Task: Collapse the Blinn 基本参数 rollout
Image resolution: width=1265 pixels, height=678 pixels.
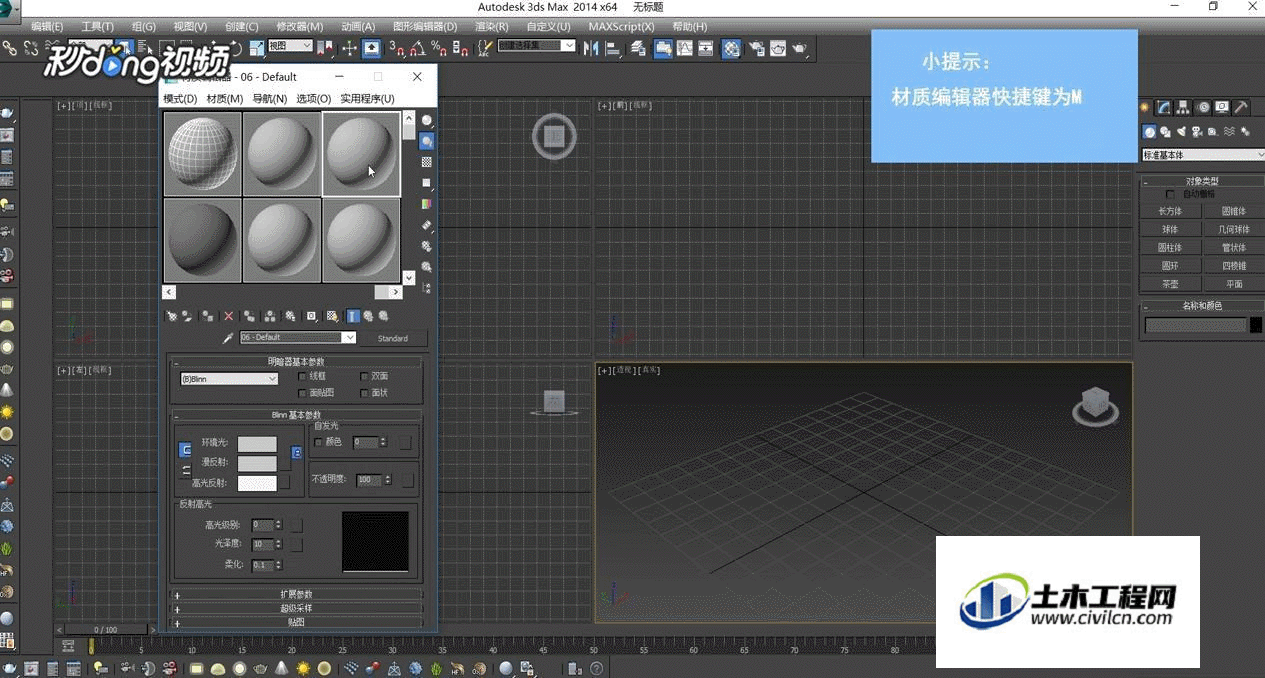Action: click(x=299, y=415)
